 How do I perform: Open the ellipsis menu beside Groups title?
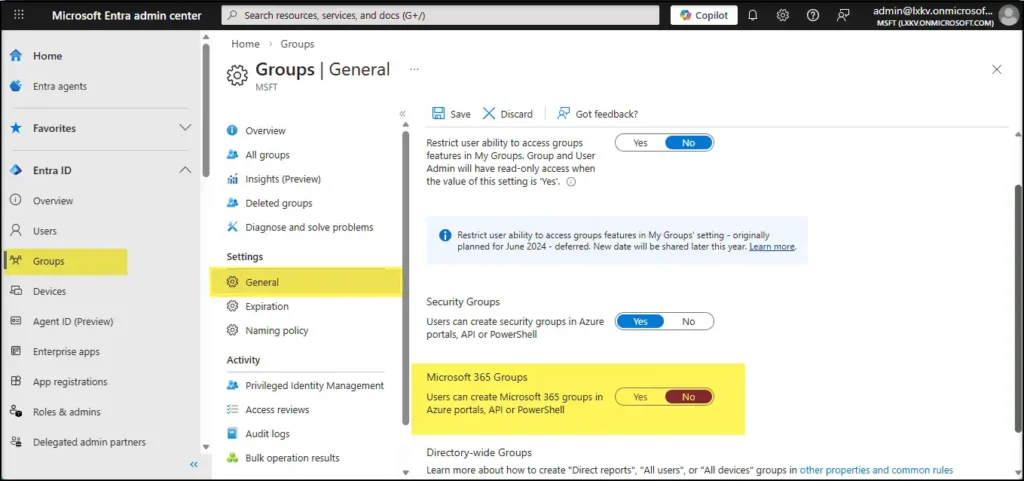click(414, 69)
